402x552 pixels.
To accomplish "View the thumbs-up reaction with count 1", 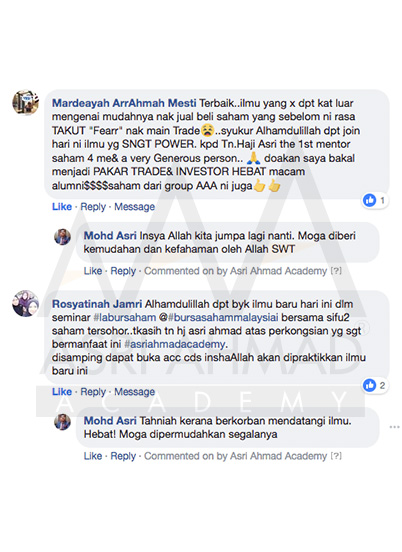I will click(375, 201).
